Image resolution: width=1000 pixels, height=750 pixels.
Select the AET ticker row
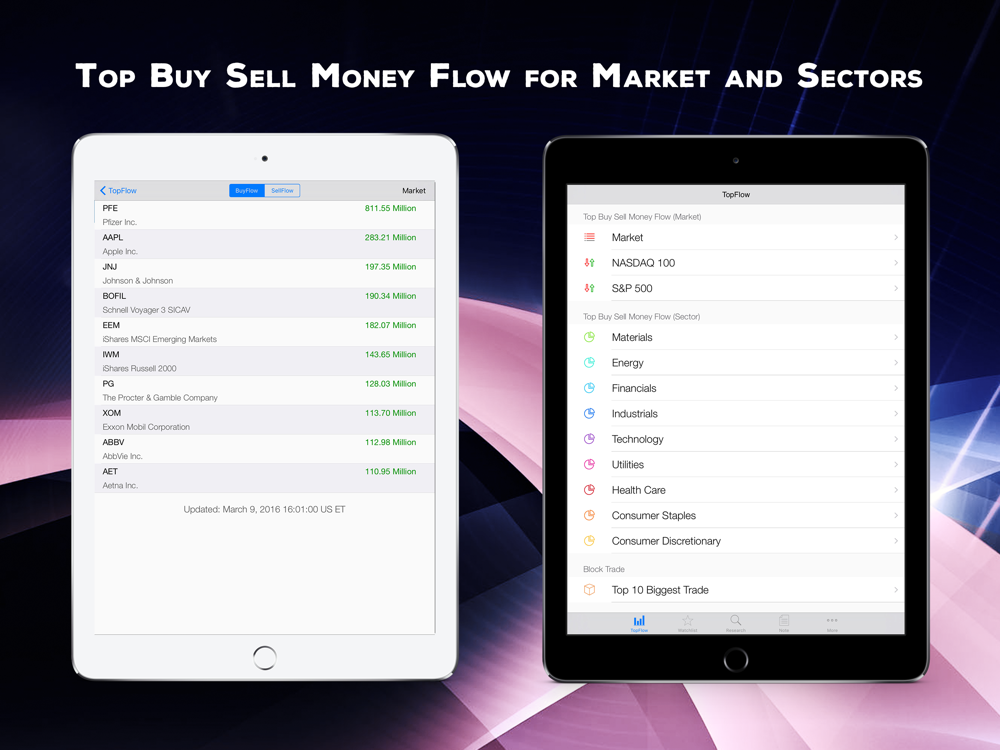coord(265,478)
